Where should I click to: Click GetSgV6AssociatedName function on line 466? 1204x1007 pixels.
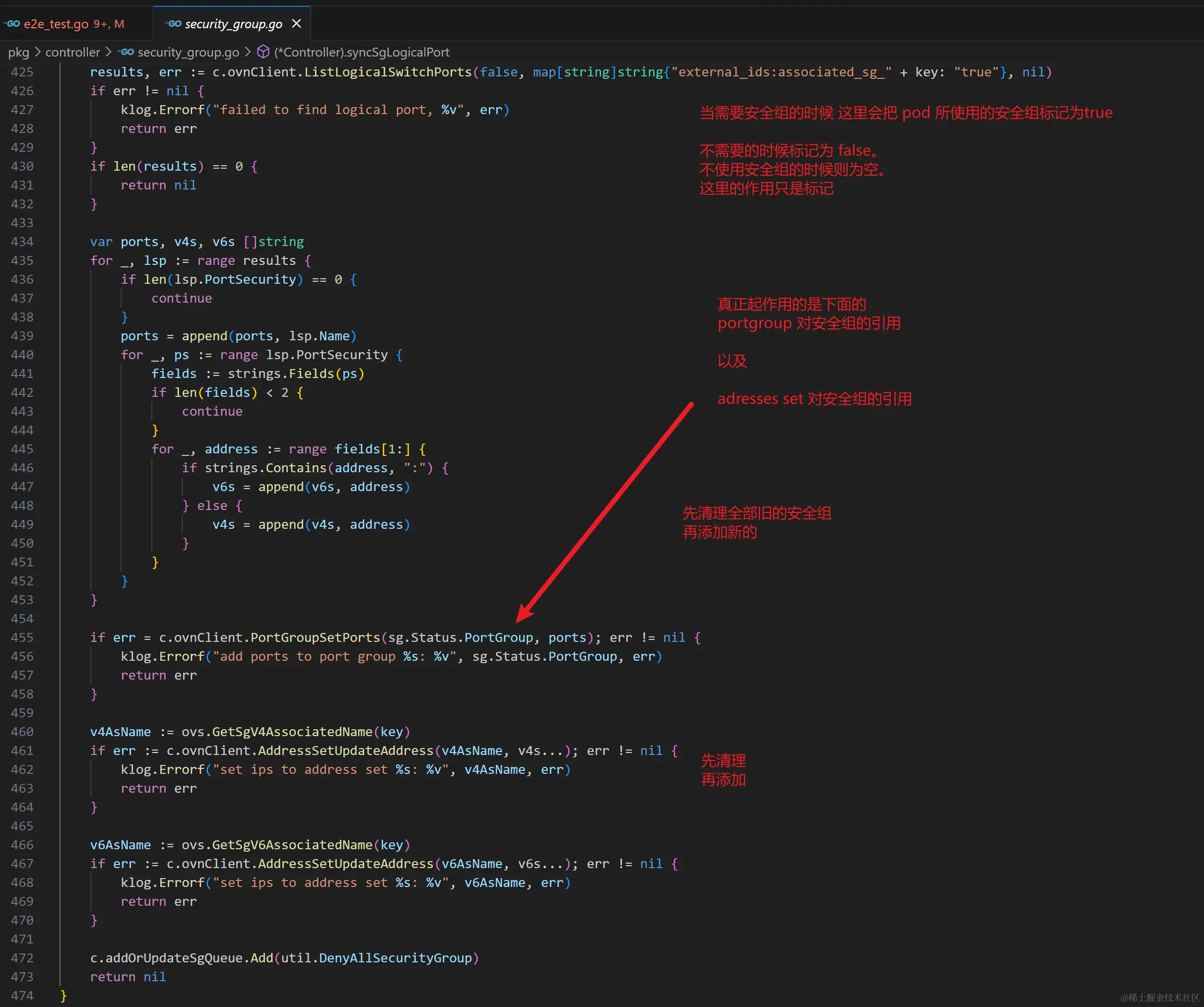point(292,845)
